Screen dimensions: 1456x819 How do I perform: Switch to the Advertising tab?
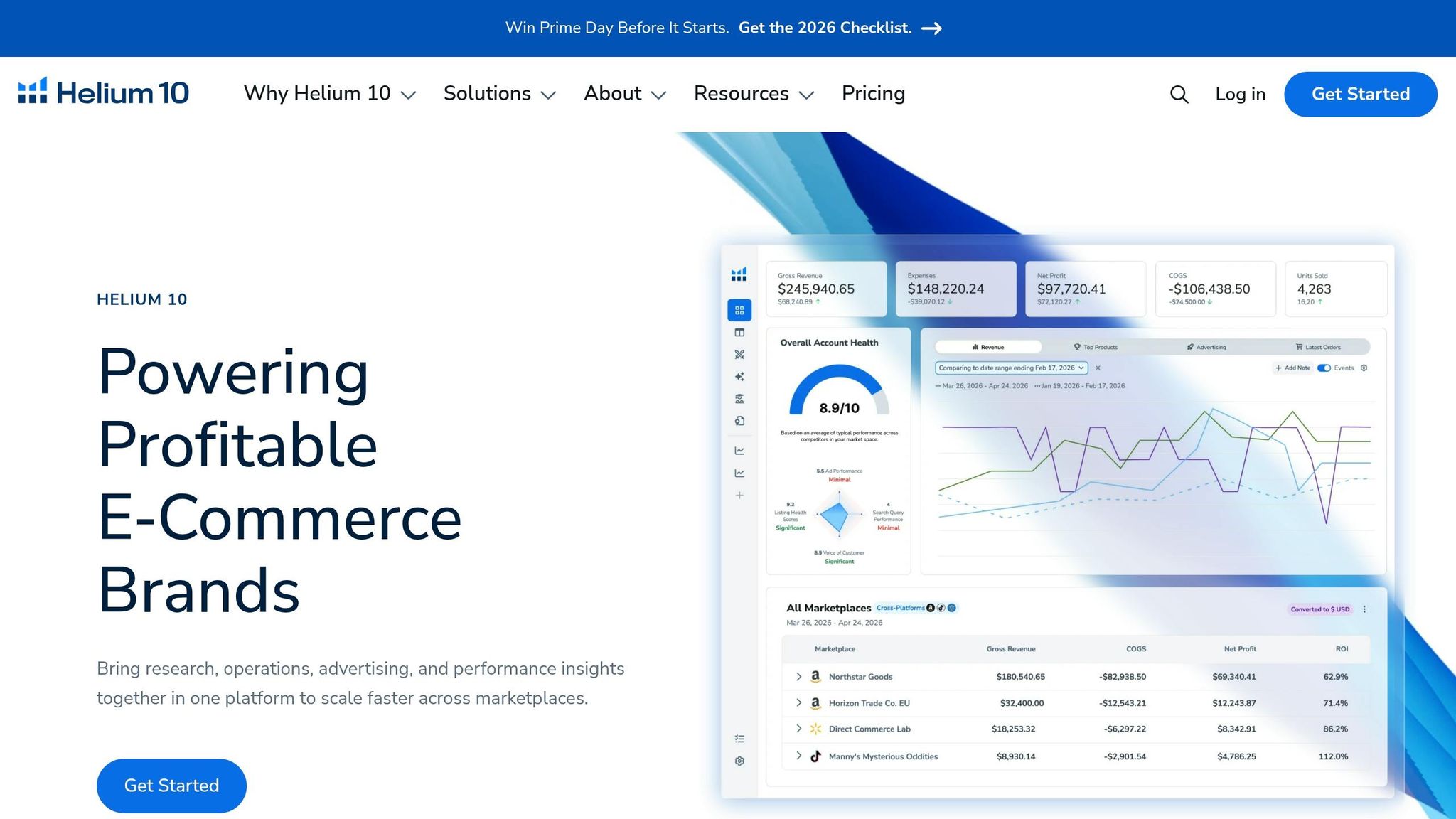(x=1206, y=347)
